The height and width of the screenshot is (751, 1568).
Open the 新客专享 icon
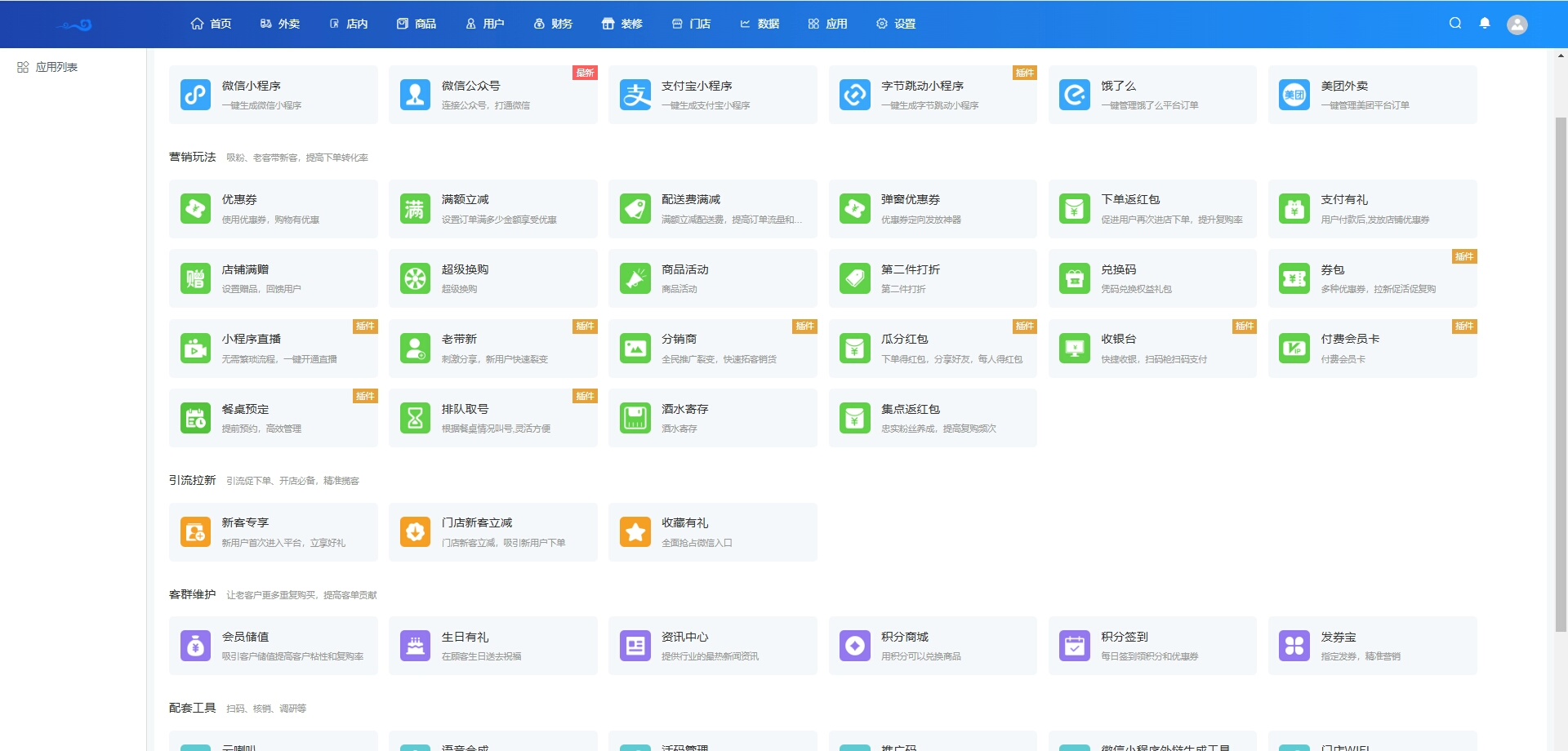195,532
